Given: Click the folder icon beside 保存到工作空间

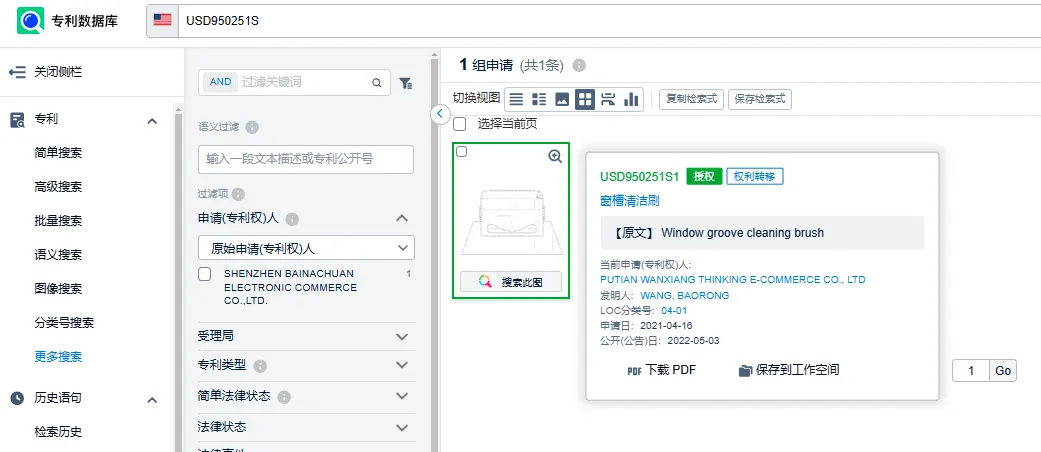Looking at the screenshot, I should [x=745, y=370].
